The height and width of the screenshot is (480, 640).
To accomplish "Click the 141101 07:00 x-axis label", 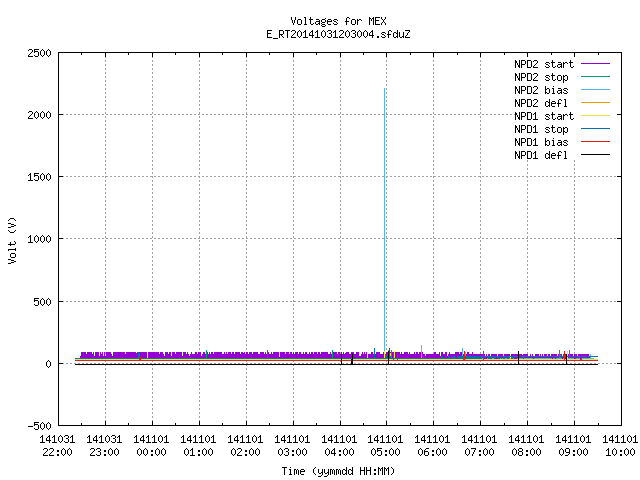I will 480,446.
